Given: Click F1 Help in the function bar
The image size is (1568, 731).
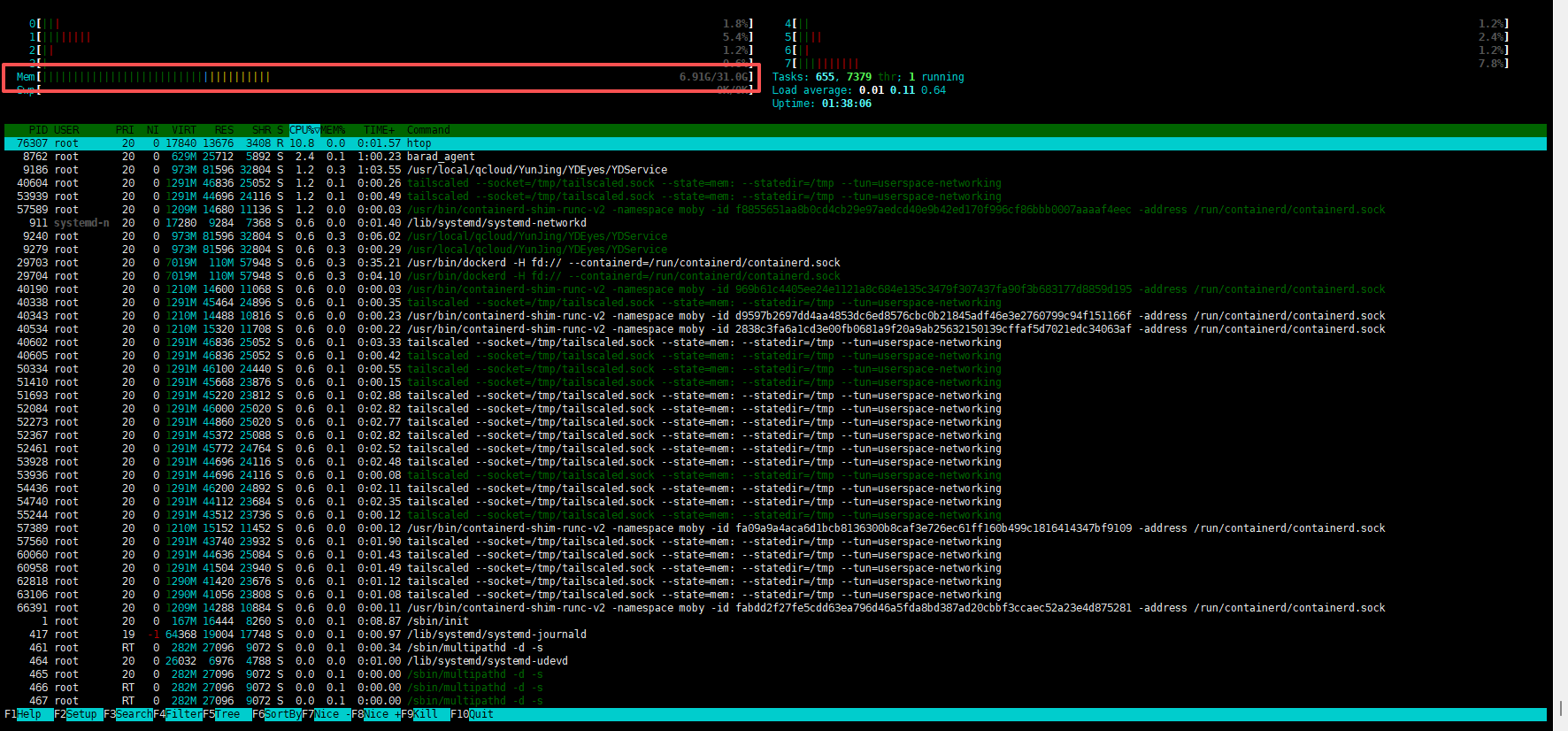Looking at the screenshot, I should 23,714.
